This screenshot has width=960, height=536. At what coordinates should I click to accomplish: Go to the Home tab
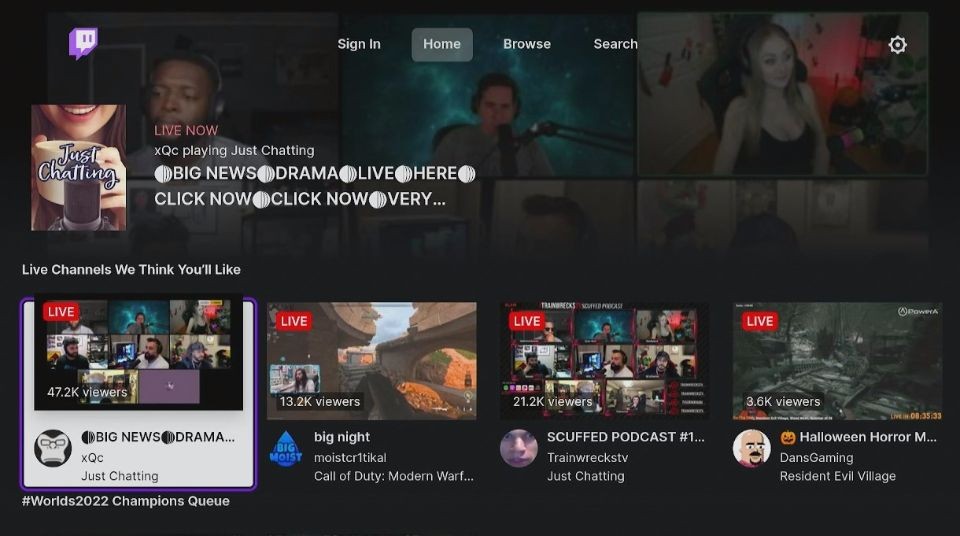pos(442,44)
